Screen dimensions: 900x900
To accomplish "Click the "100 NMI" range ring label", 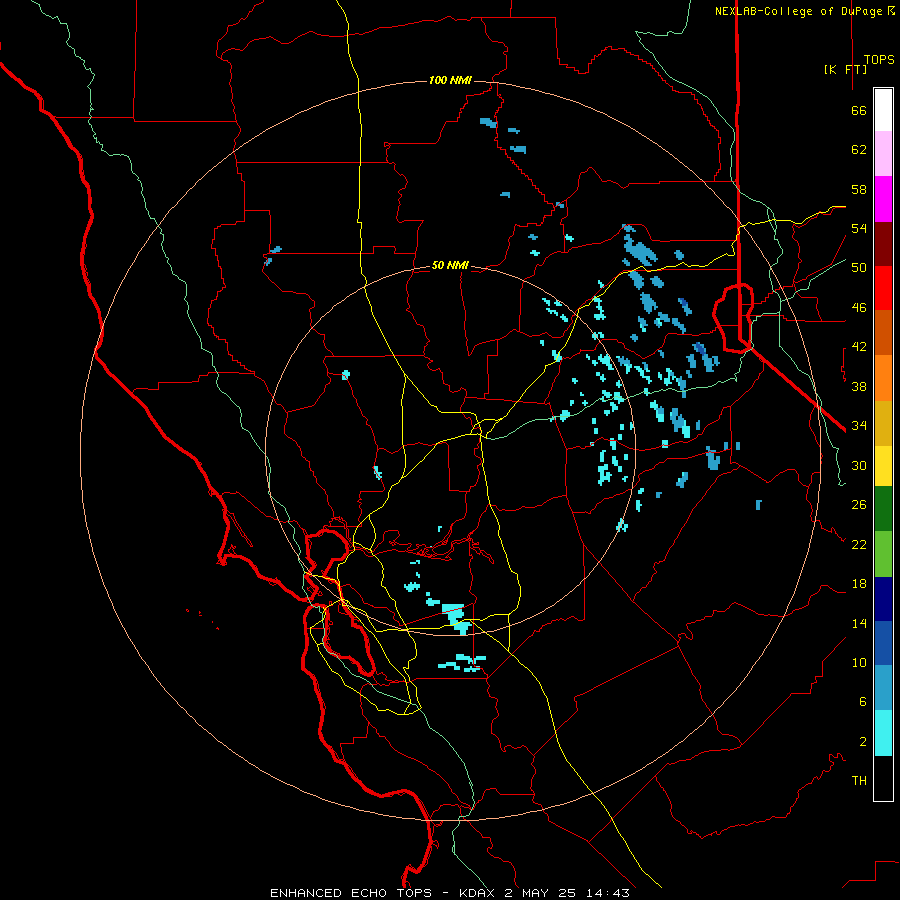I will (x=450, y=80).
